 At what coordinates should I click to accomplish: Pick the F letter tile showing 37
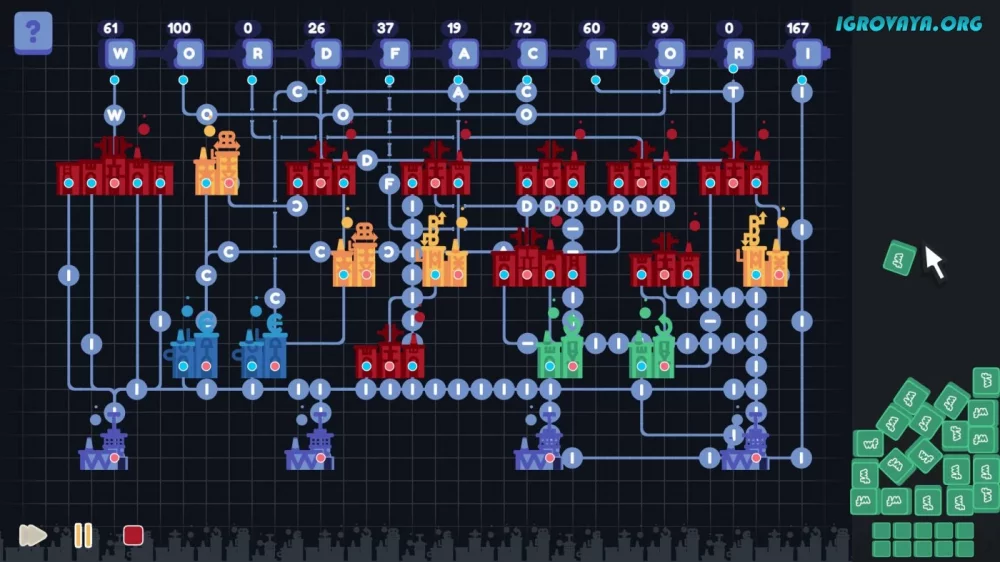point(395,53)
